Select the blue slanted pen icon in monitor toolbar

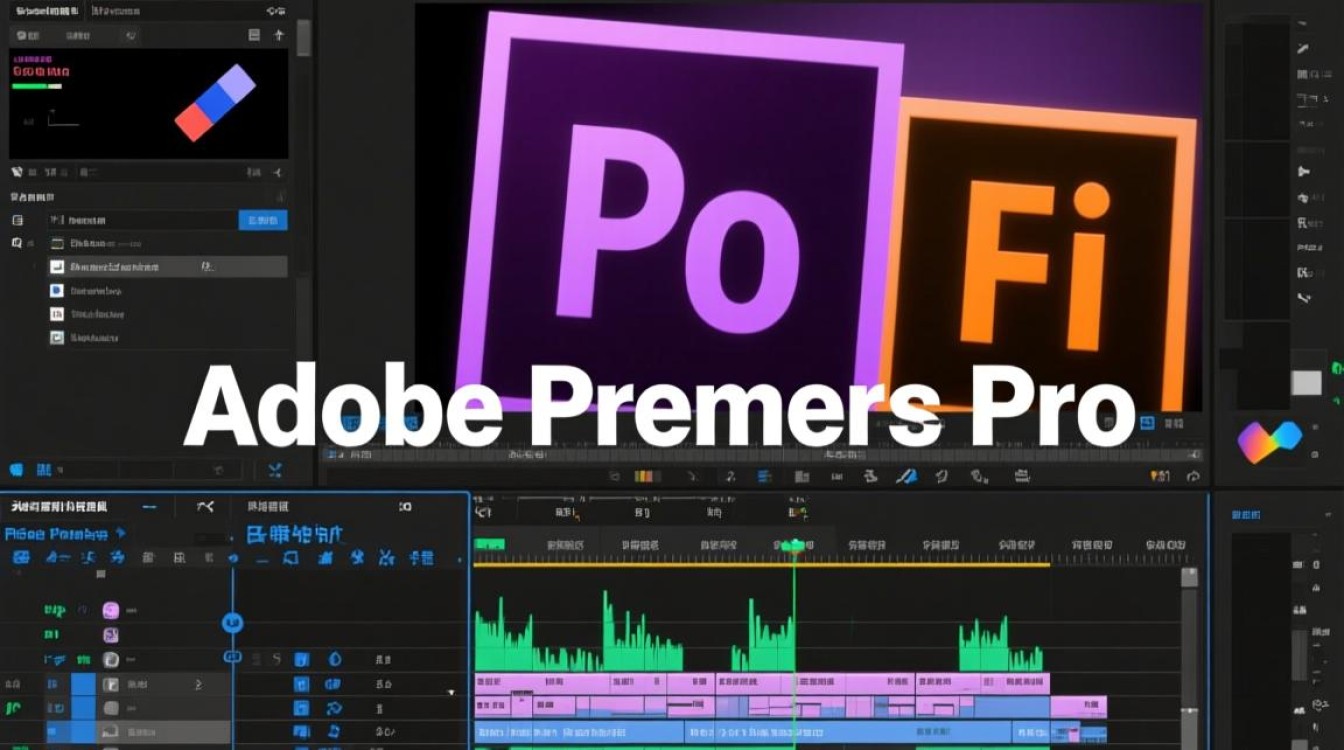[x=906, y=477]
